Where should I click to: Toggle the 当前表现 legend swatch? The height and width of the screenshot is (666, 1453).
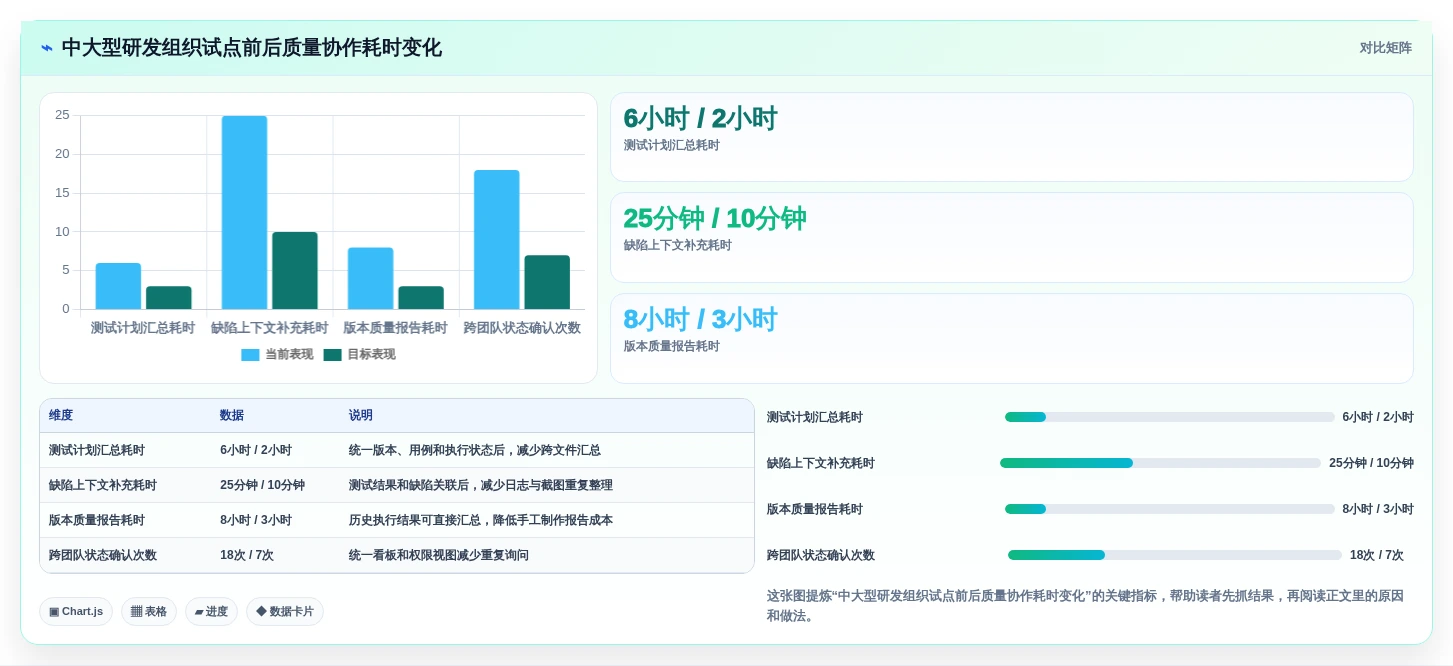point(250,355)
